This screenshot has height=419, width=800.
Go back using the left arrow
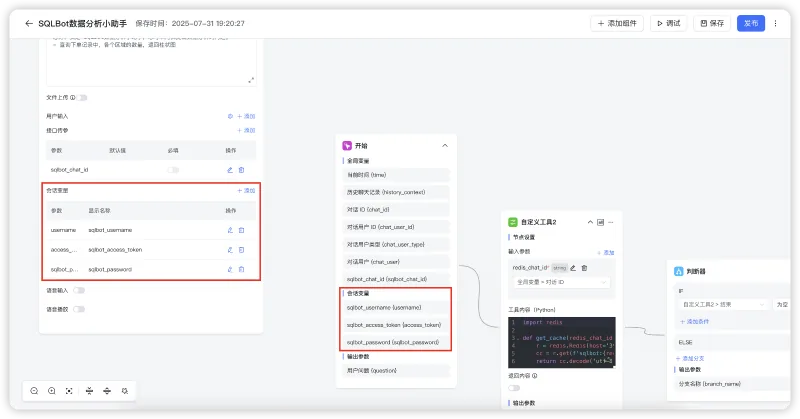(29, 23)
